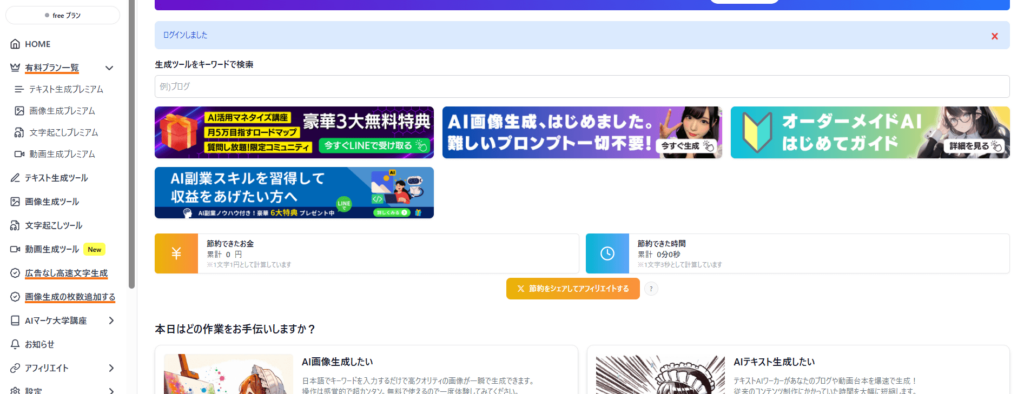This screenshot has height=394, width=1024.
Task: Click the camera icon for 動画生成ツール
Action: (15, 250)
